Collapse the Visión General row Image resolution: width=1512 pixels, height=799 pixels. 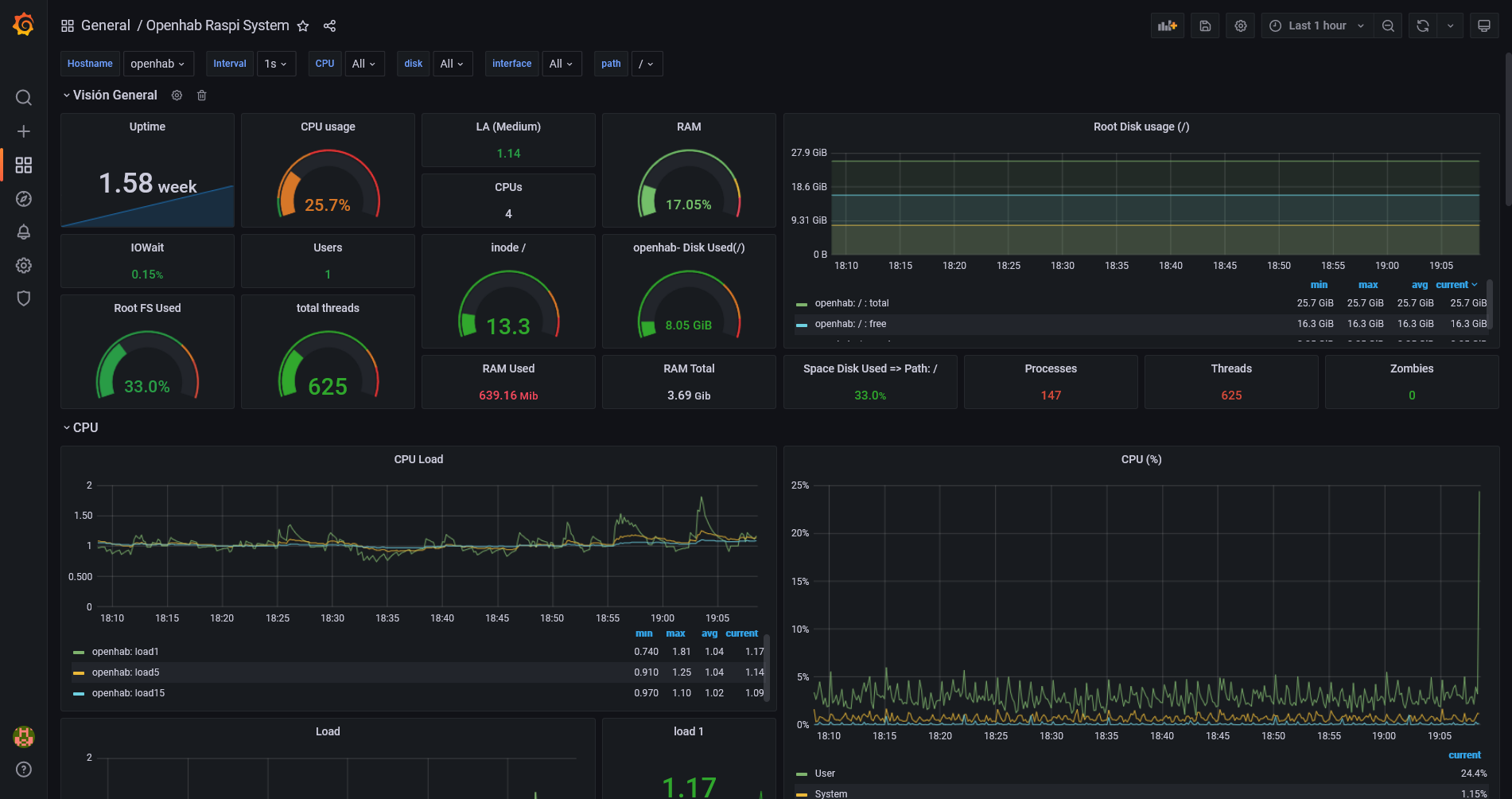115,95
